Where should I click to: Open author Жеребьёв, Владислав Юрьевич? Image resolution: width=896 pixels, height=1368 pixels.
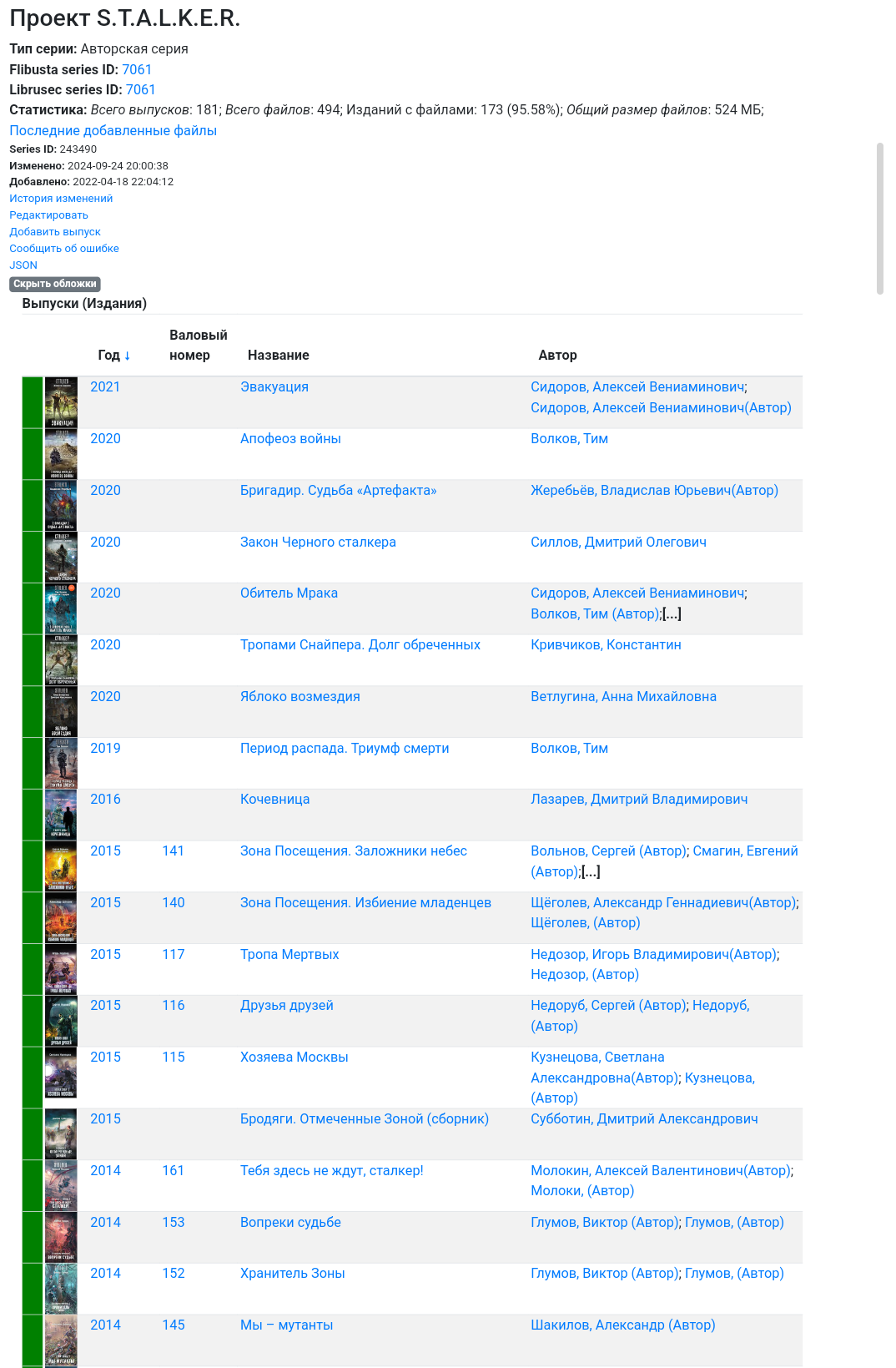coord(654,491)
